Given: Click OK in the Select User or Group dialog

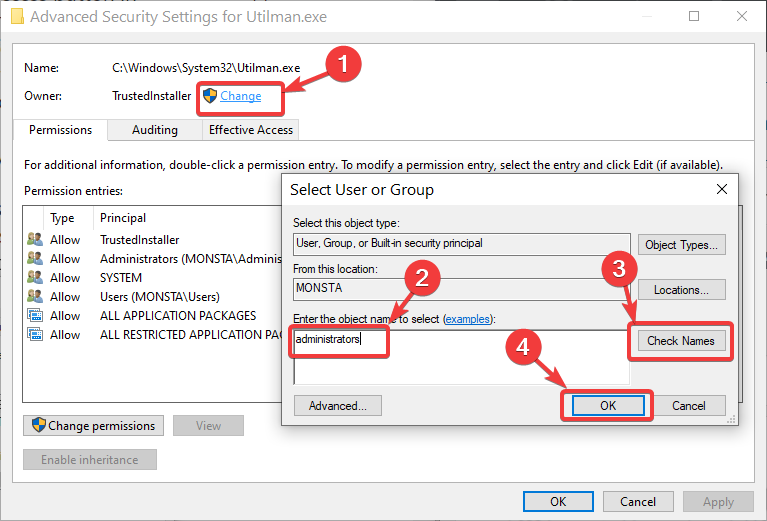Looking at the screenshot, I should point(608,406).
